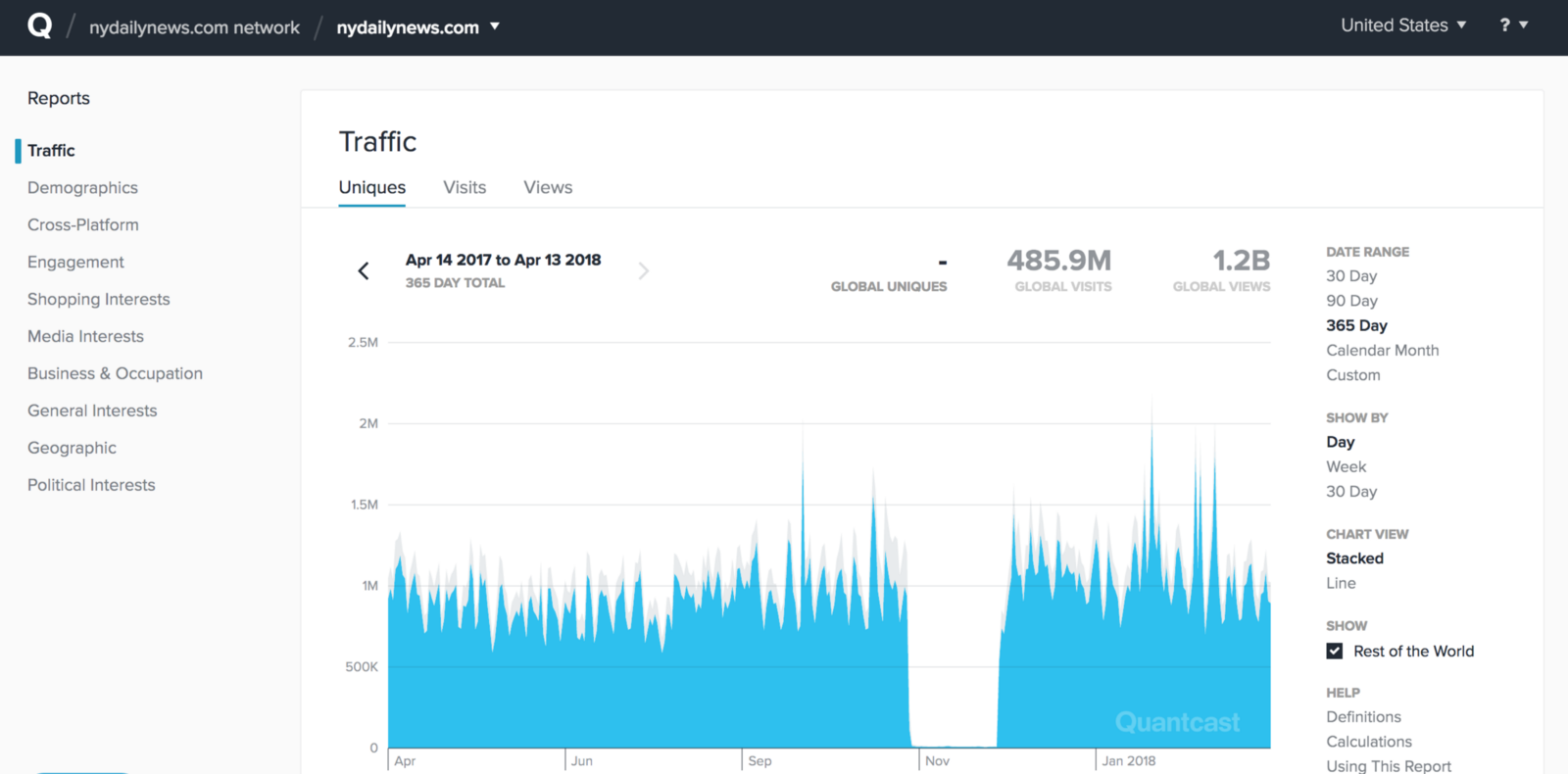Open the Political Interests report
The height and width of the screenshot is (774, 1568).
click(91, 485)
